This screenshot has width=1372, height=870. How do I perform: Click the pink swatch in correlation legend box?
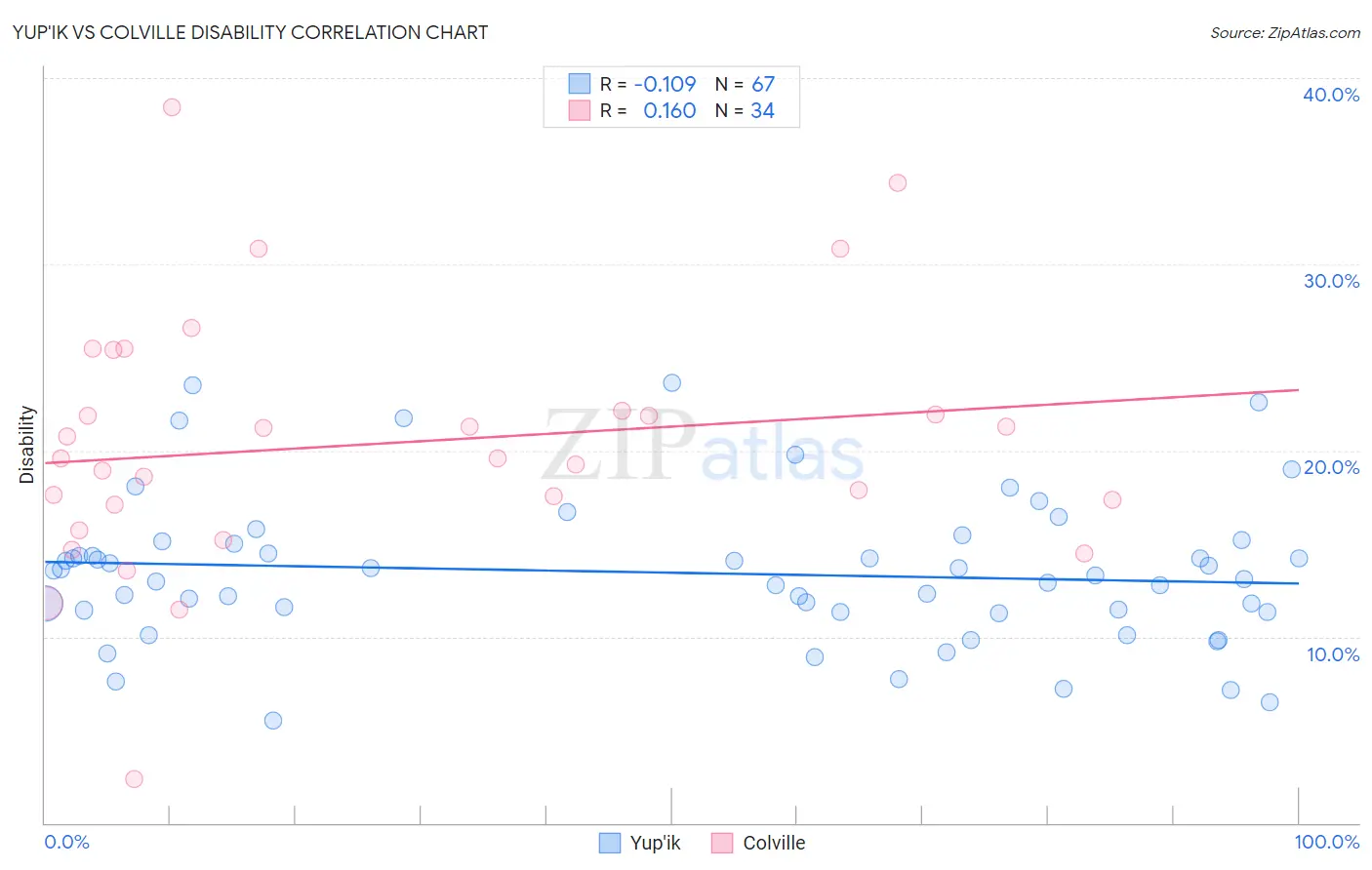coord(580,110)
